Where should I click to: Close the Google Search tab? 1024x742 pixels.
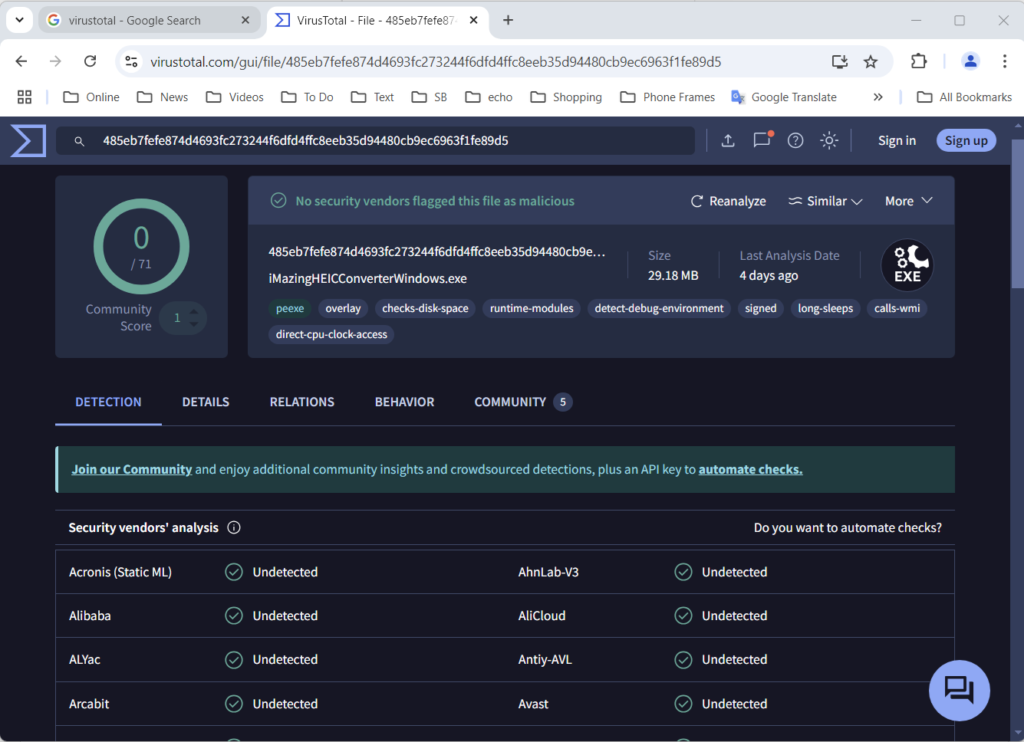coord(245,20)
